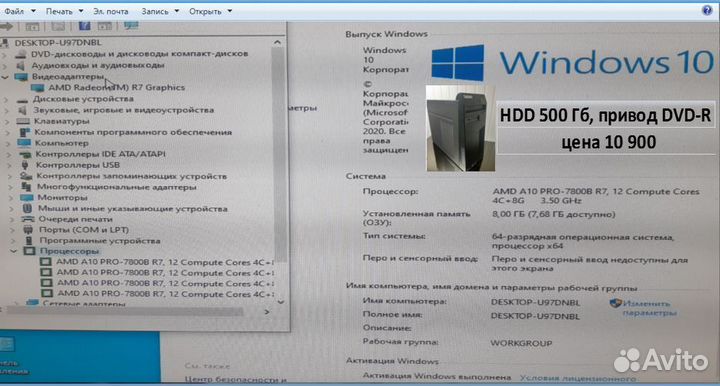Click the Порты (COM и LPT) icon
This screenshot has width=720, height=386.
point(28,229)
